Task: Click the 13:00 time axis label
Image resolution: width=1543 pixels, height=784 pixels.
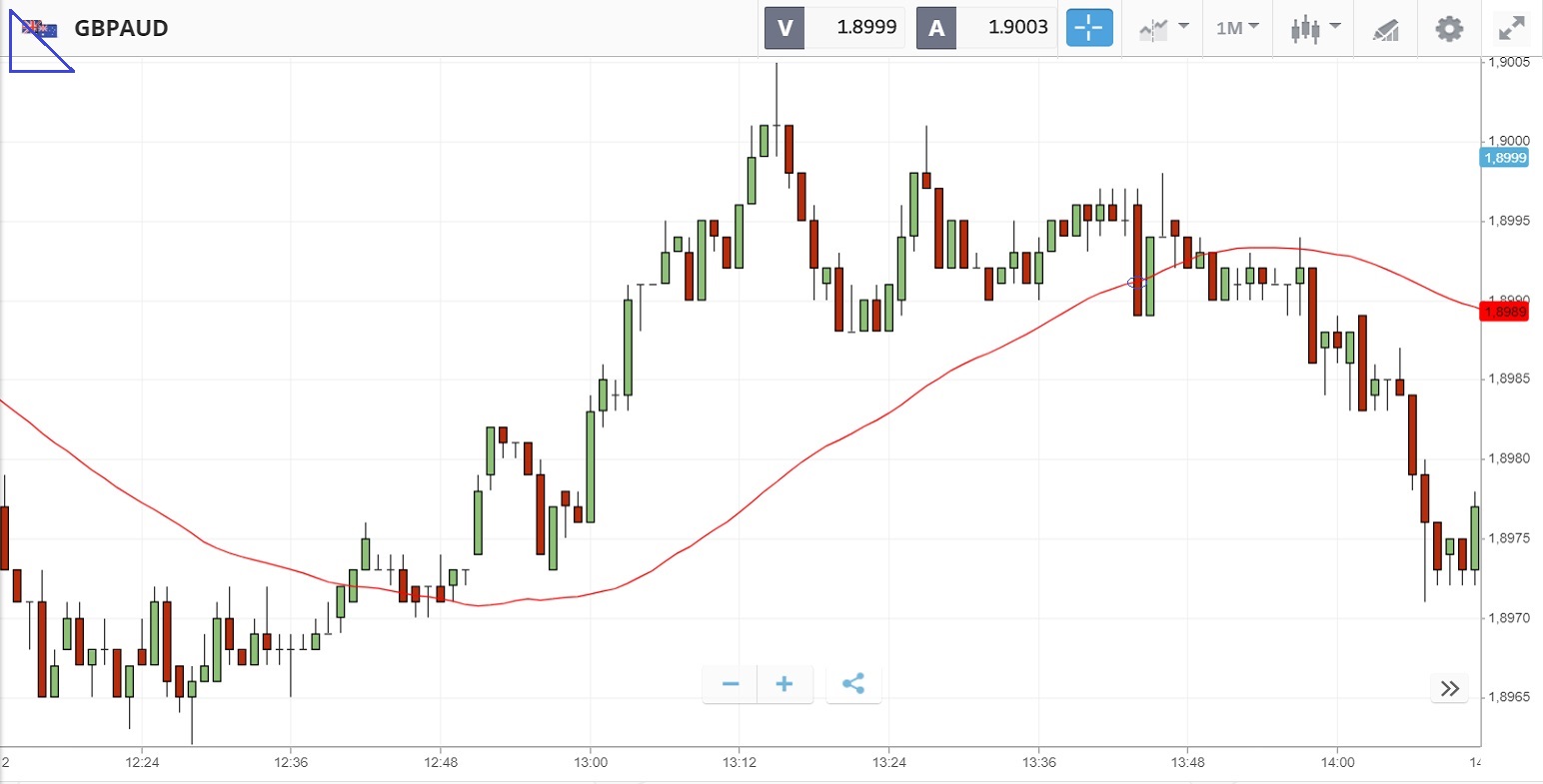Action: click(x=590, y=762)
